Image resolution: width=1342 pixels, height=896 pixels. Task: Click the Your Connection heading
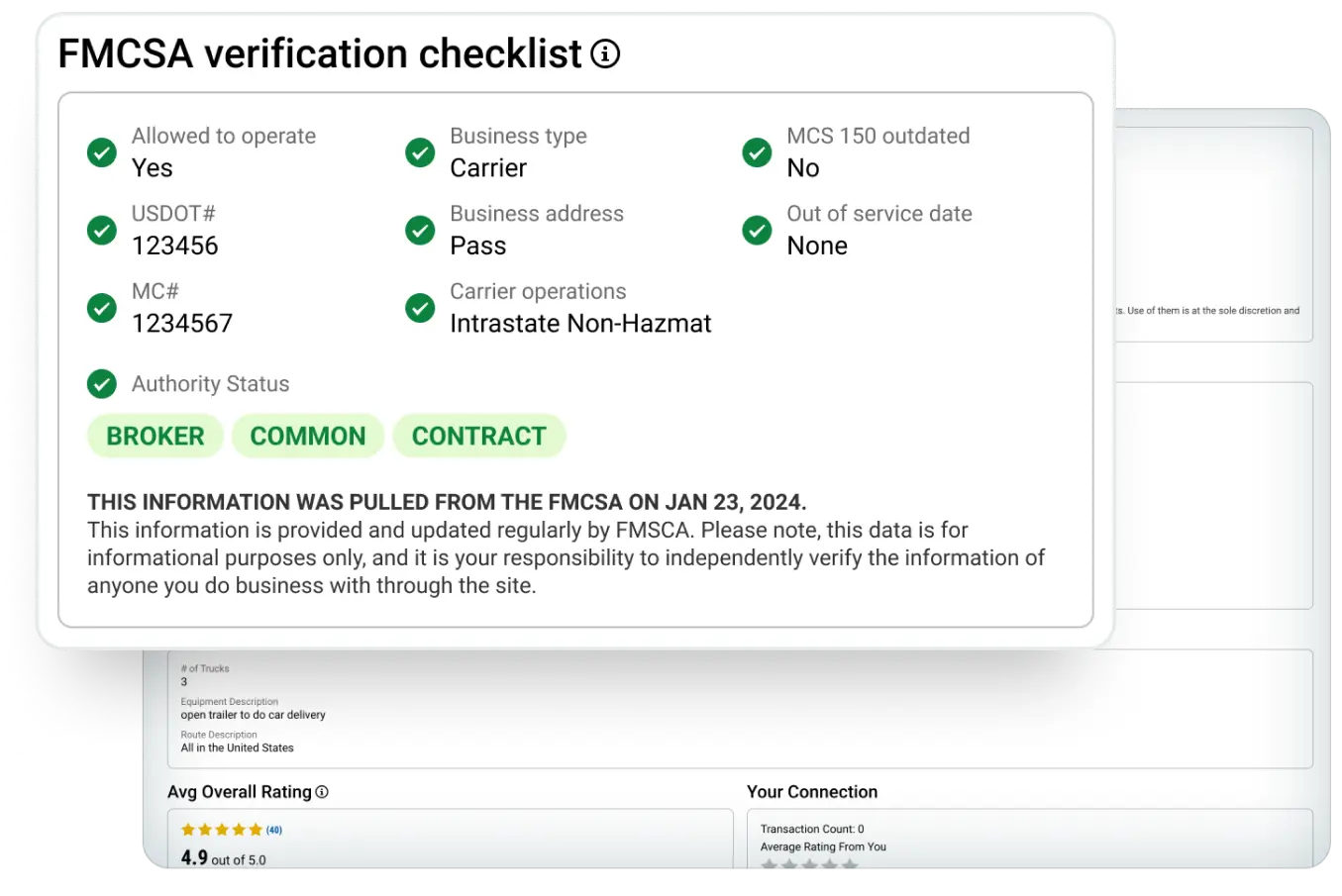812,792
